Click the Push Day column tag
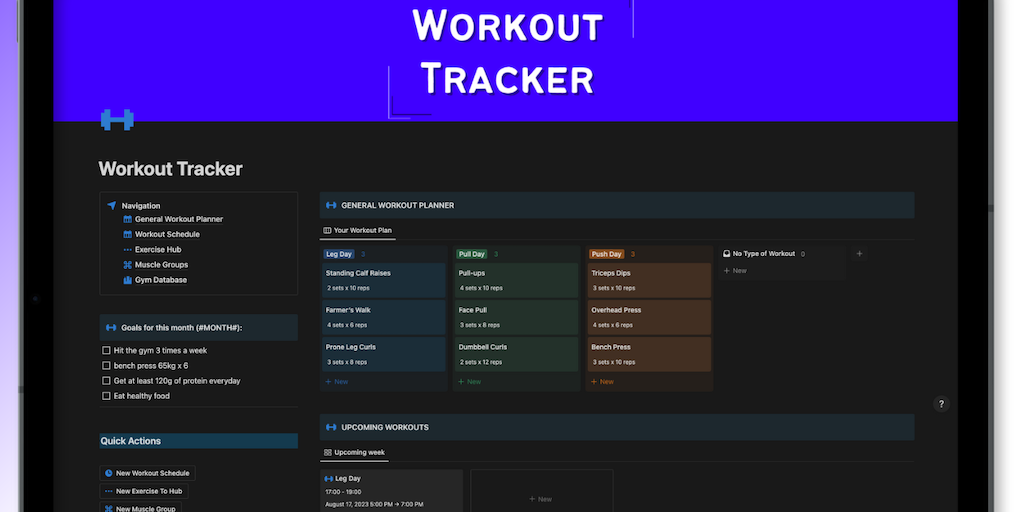This screenshot has height=512, width=1024. click(x=607, y=254)
